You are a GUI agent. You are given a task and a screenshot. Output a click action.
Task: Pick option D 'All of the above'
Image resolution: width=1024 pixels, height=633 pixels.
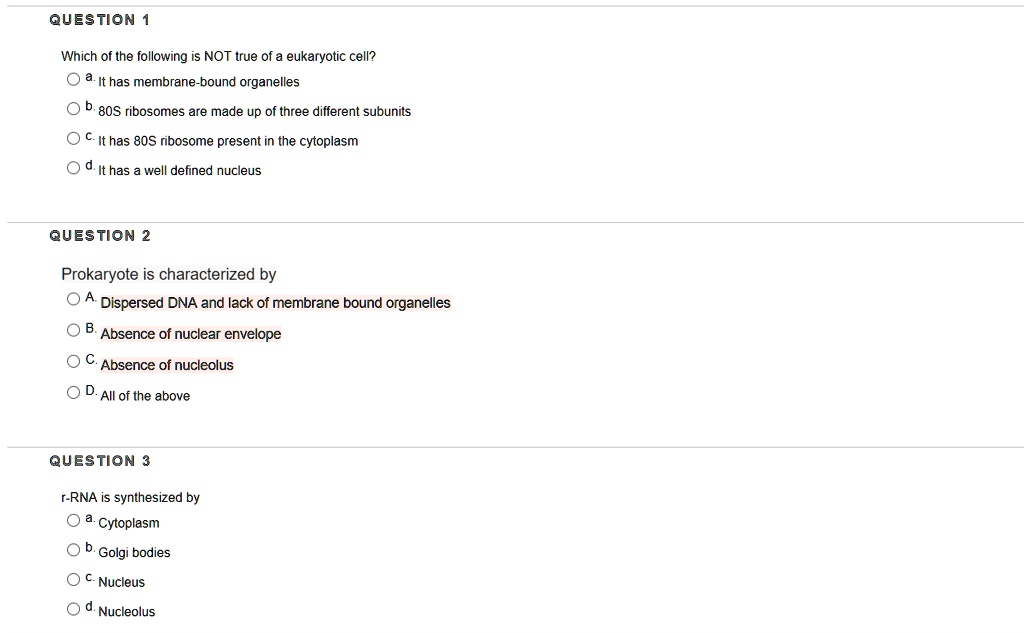tap(73, 392)
